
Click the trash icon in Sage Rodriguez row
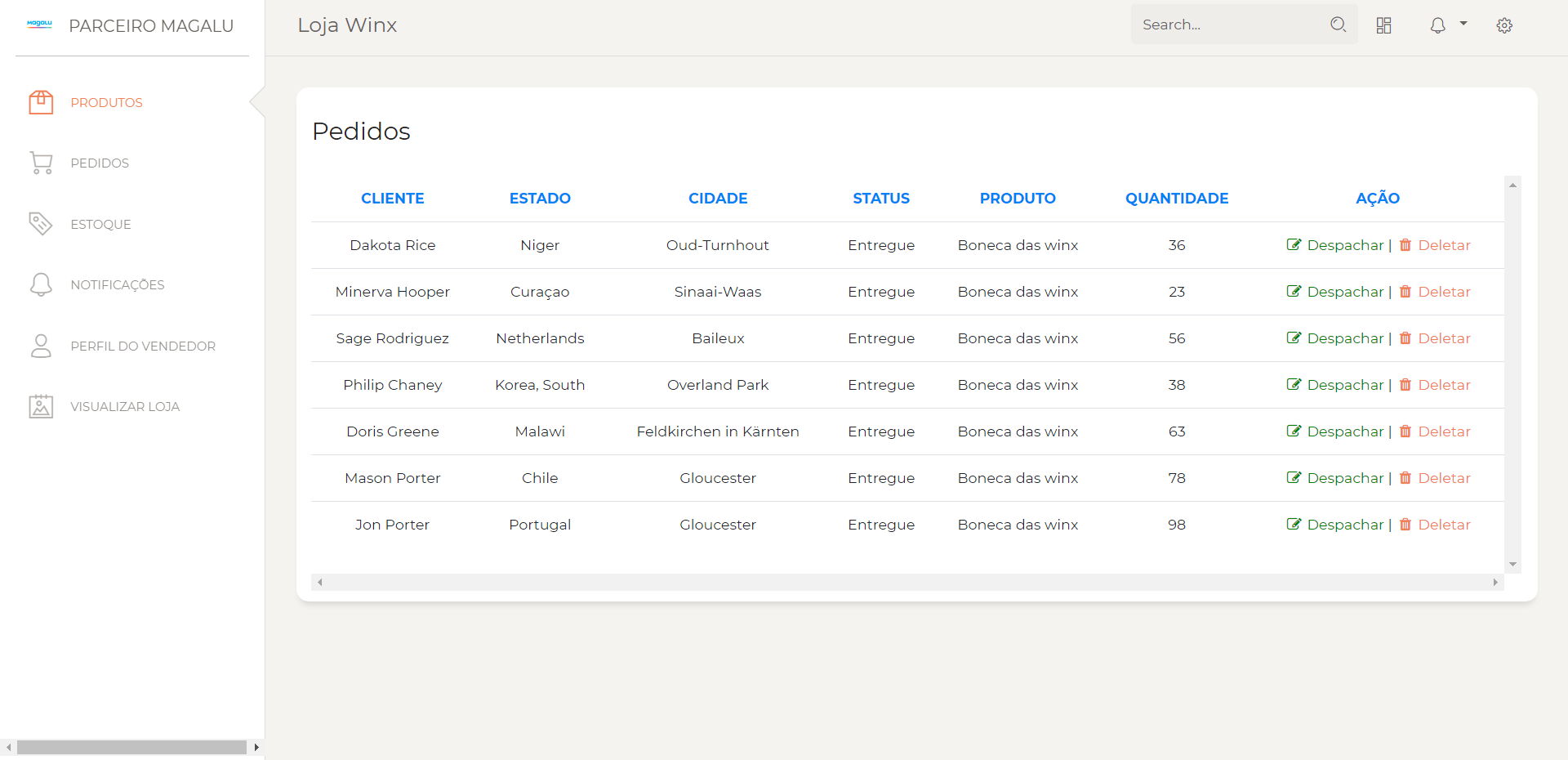(1405, 338)
